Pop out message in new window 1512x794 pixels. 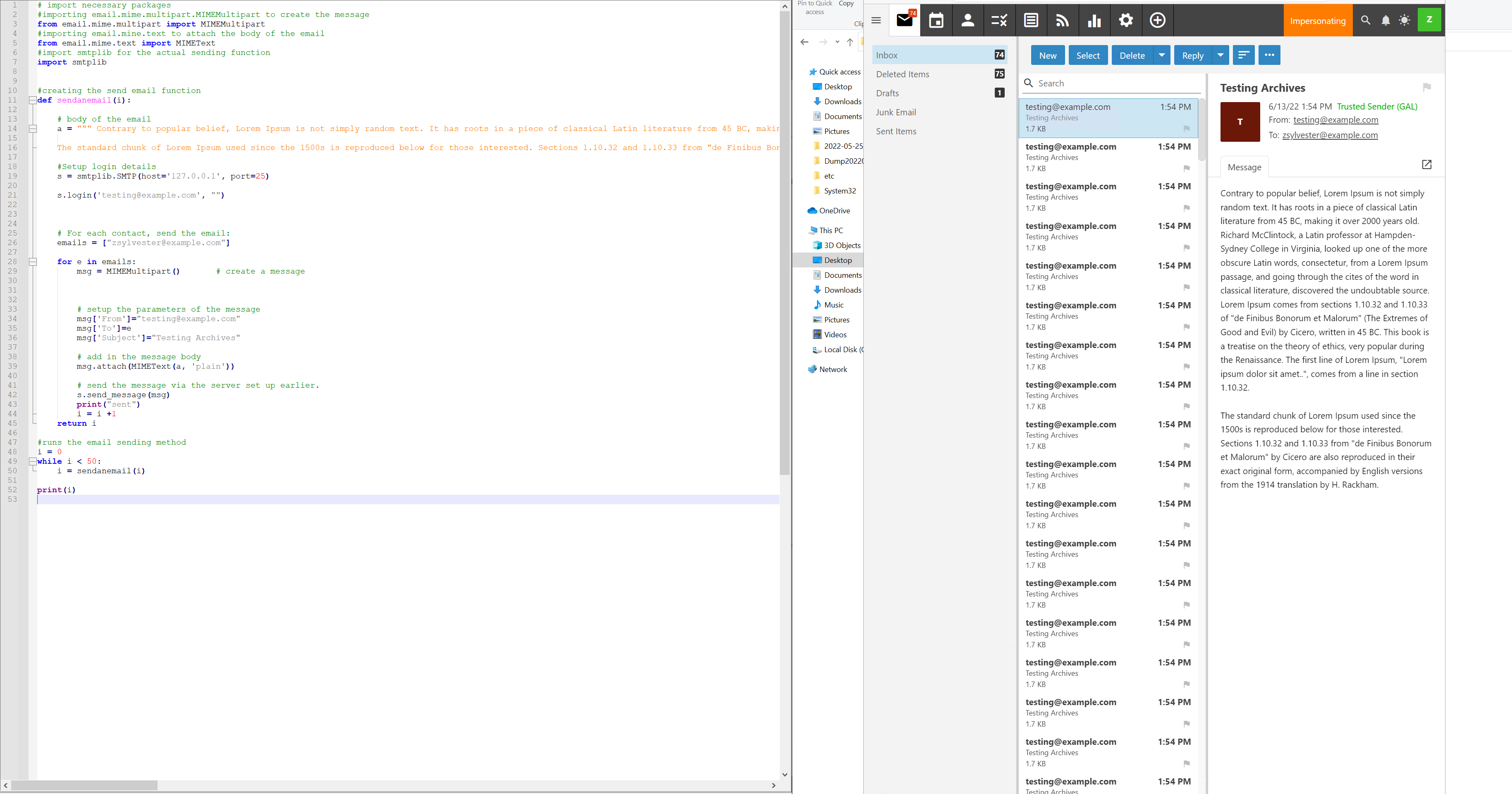1426,165
